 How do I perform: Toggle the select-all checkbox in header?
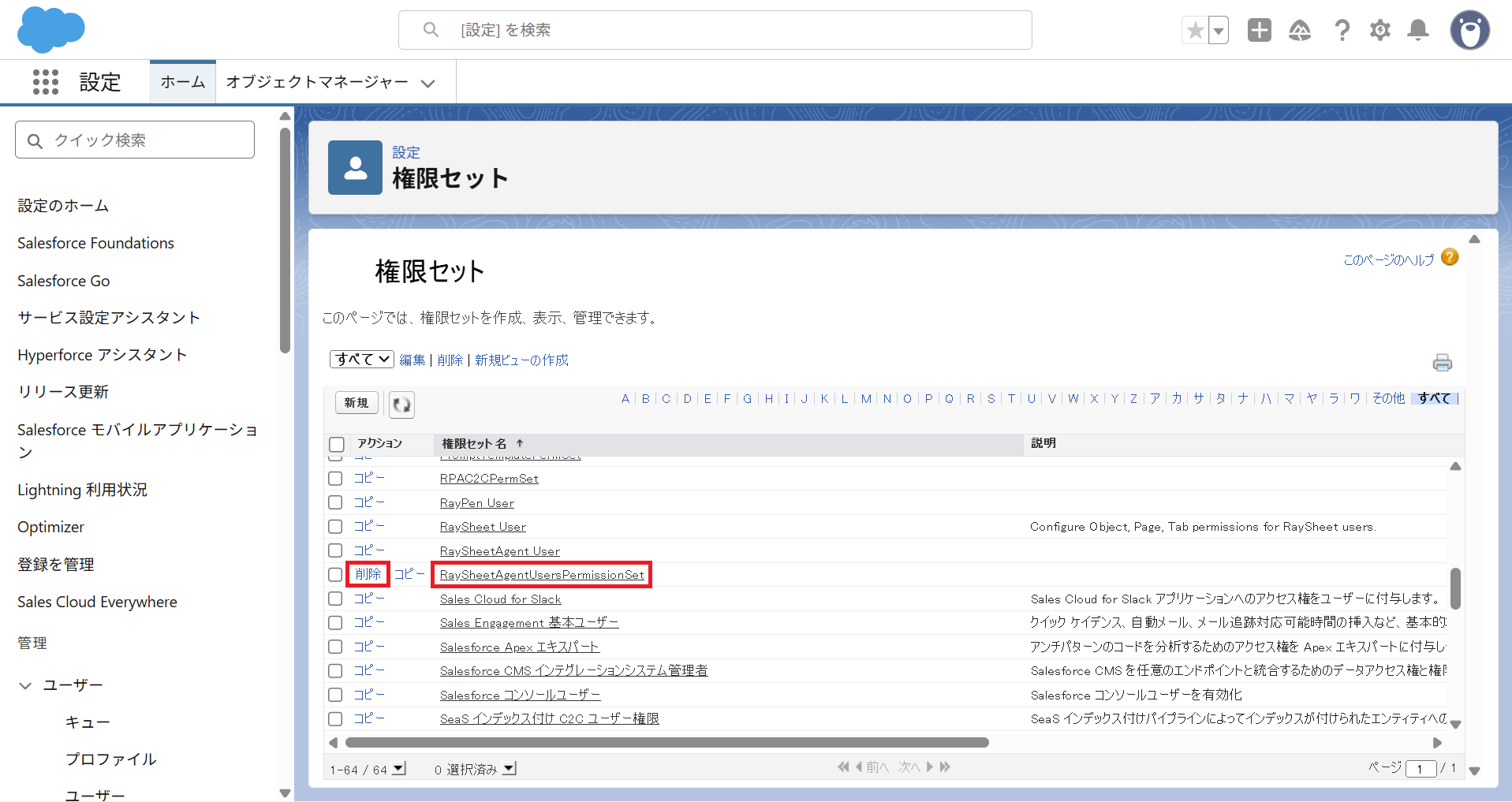[x=337, y=444]
